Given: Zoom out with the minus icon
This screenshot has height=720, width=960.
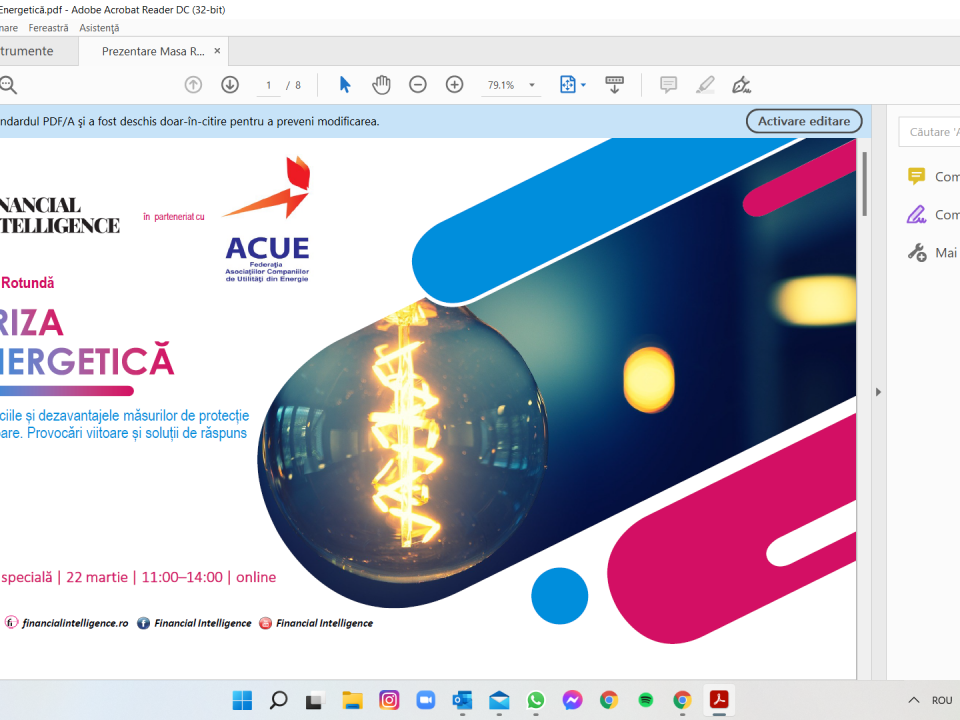Looking at the screenshot, I should (418, 85).
